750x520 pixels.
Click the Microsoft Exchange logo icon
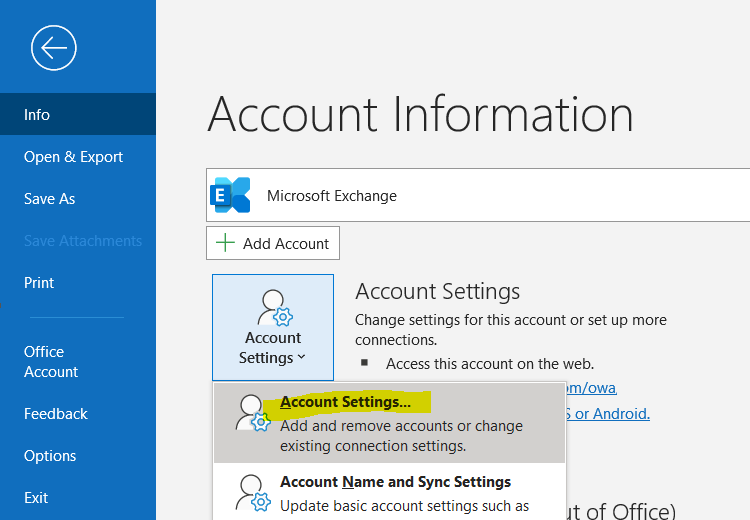click(x=230, y=195)
